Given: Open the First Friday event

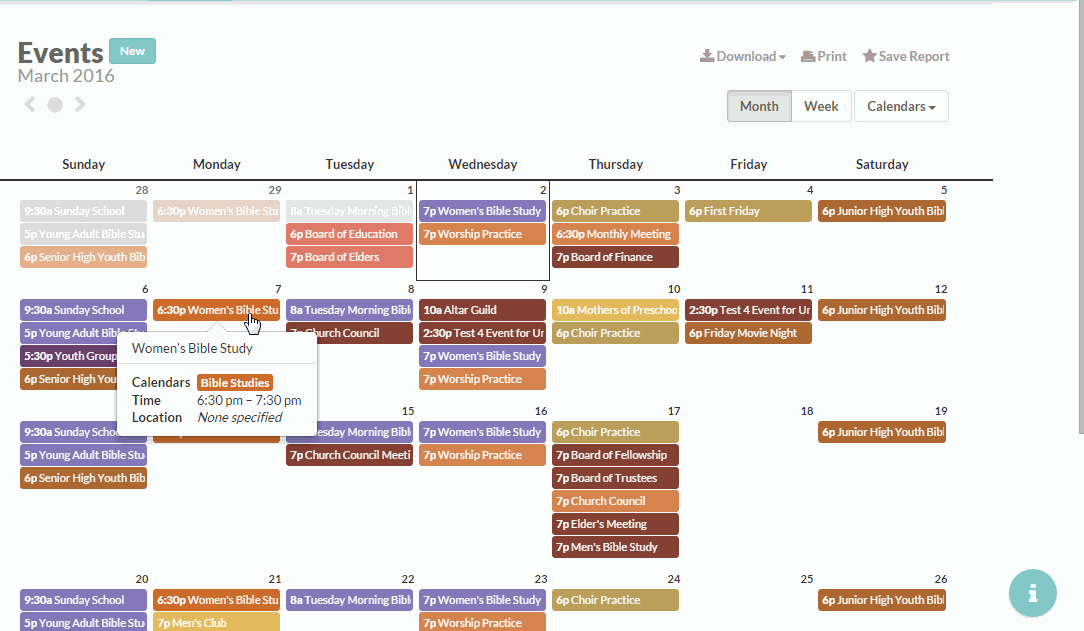Looking at the screenshot, I should pos(748,211).
